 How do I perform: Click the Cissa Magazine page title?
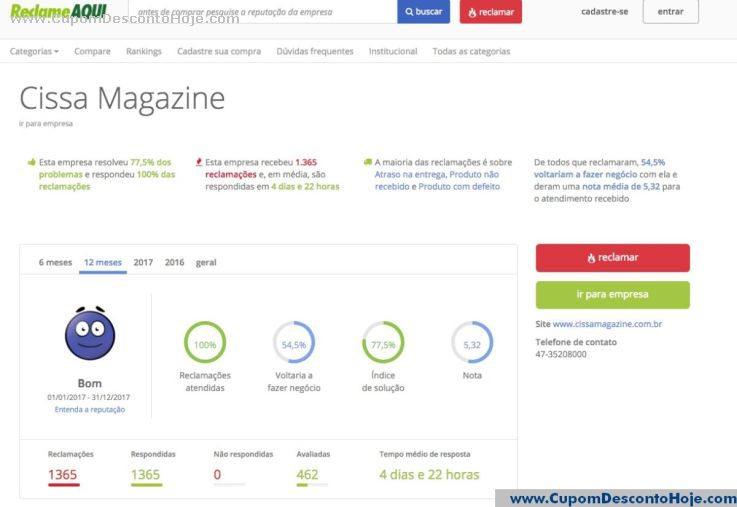tap(122, 98)
